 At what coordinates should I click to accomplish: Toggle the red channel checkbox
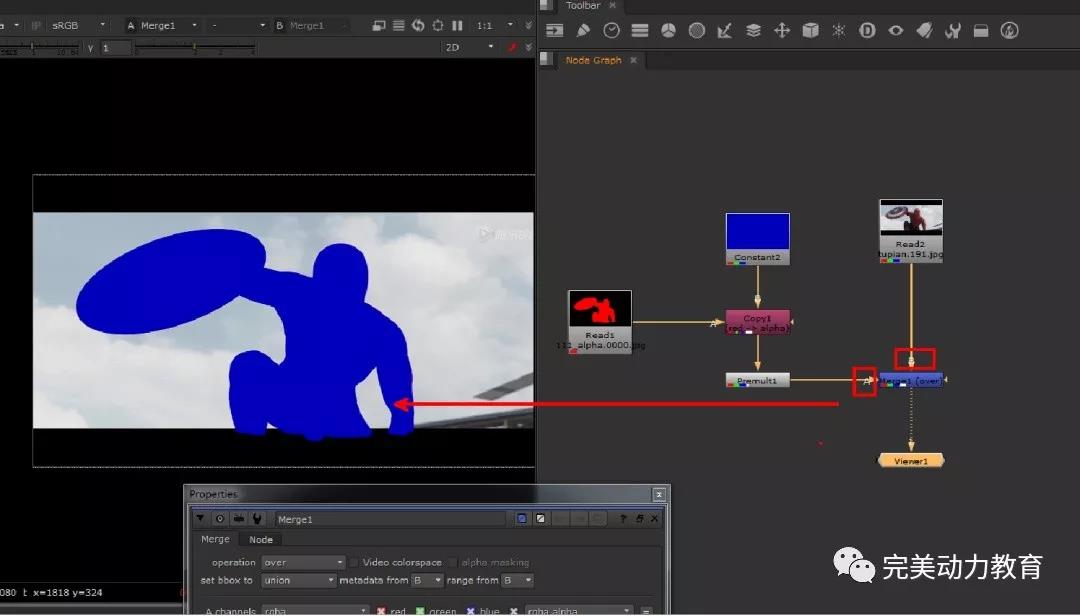382,611
